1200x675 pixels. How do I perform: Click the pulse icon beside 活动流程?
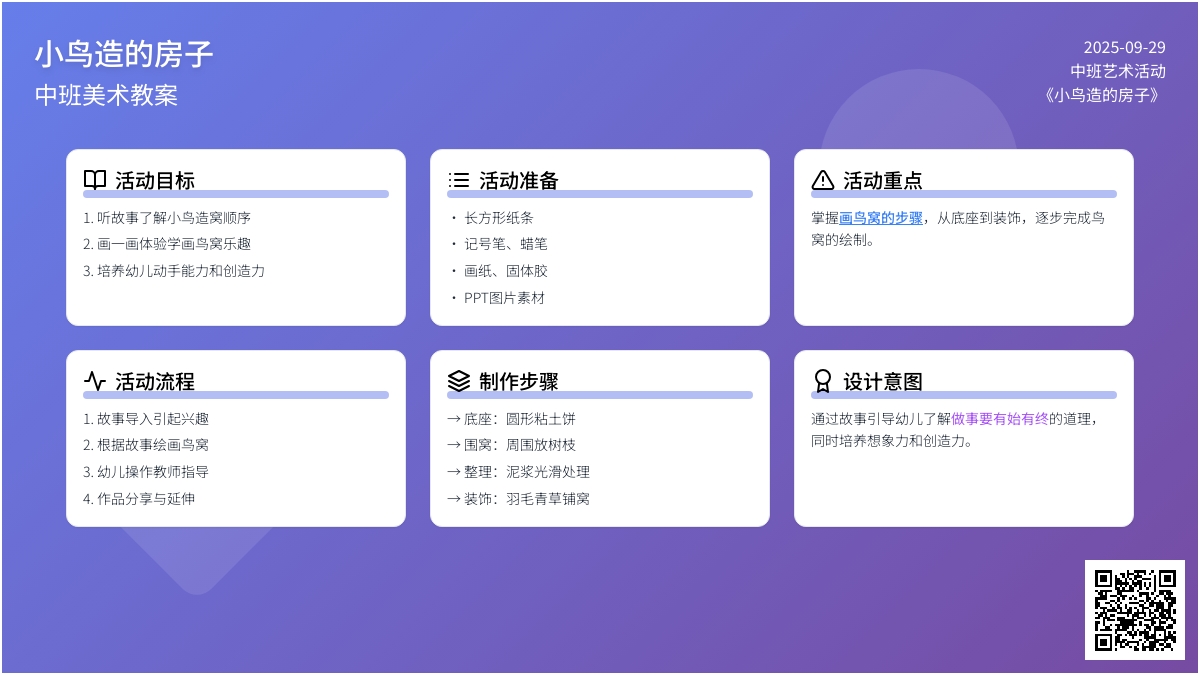coord(95,381)
